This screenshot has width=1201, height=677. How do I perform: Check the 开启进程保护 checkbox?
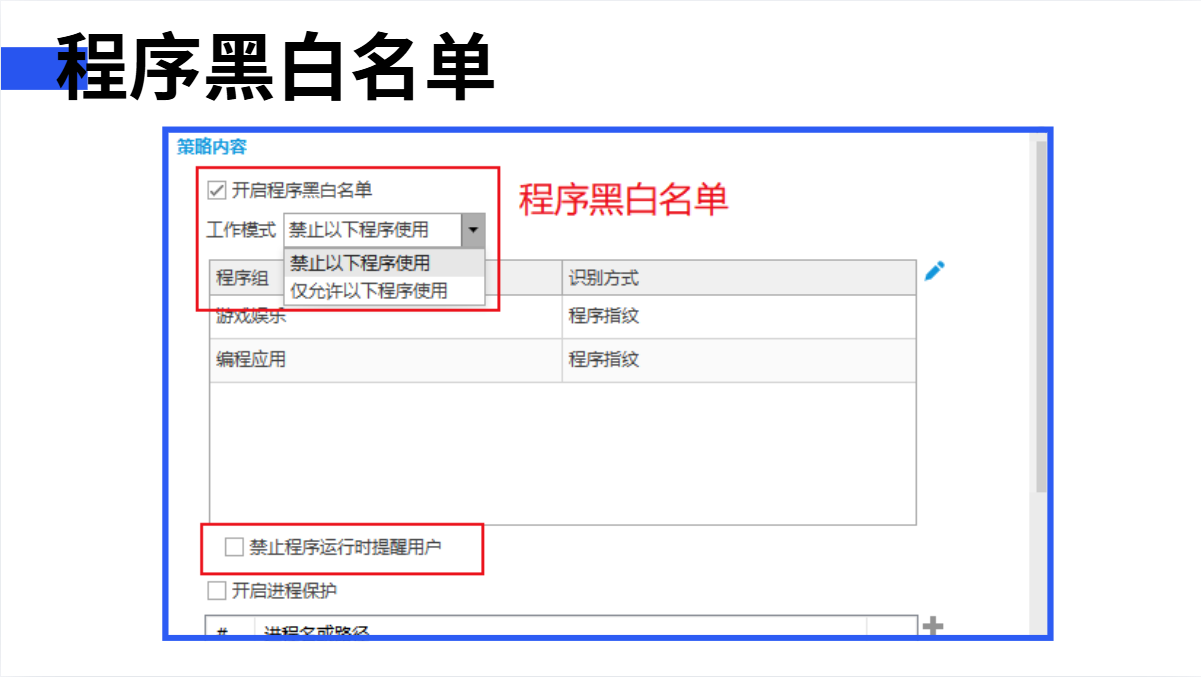point(217,591)
